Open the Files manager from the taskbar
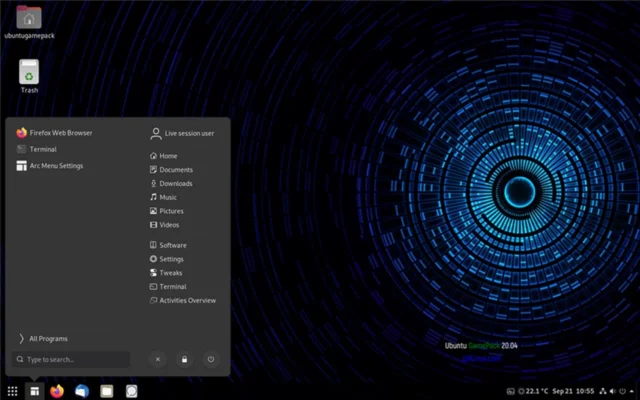 tap(106, 391)
